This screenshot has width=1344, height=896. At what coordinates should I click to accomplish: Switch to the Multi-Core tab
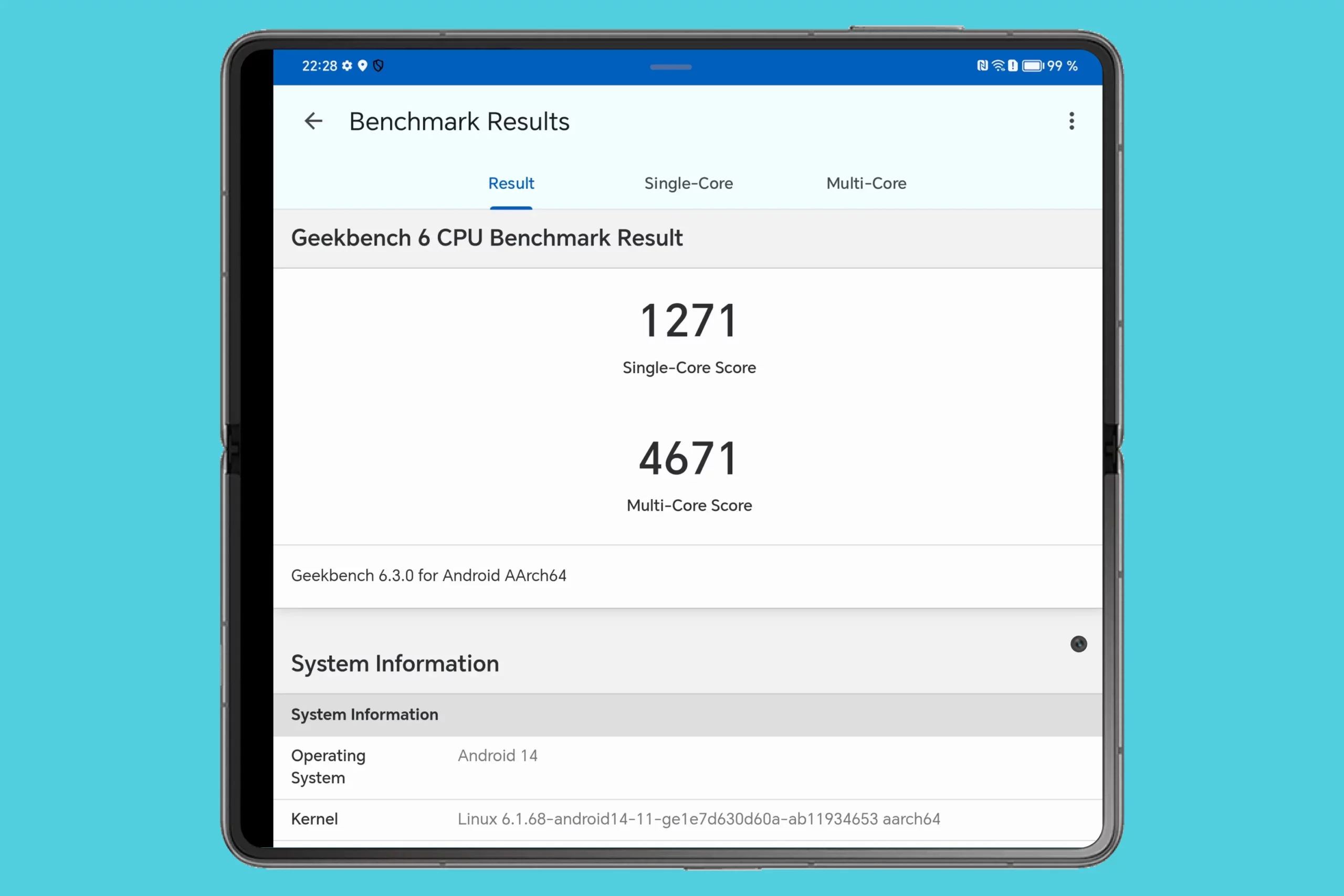pos(866,183)
